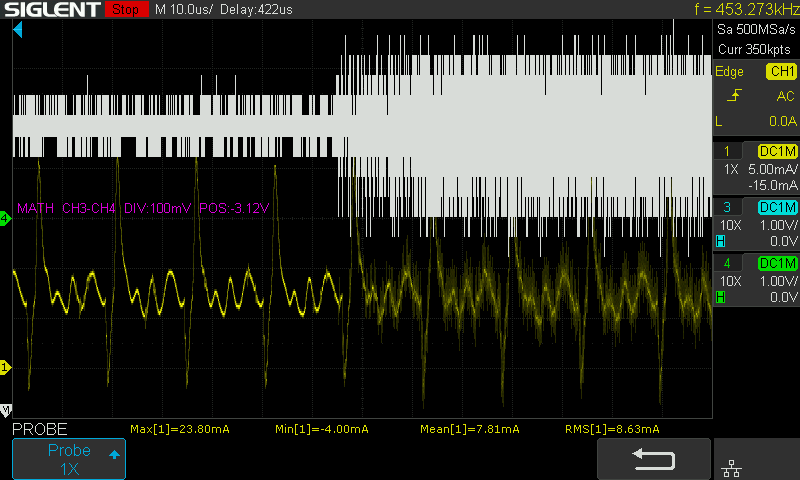Screen dimensions: 800x480
Task: Click the frequency counter 453.273kHz readout
Action: click(x=747, y=9)
